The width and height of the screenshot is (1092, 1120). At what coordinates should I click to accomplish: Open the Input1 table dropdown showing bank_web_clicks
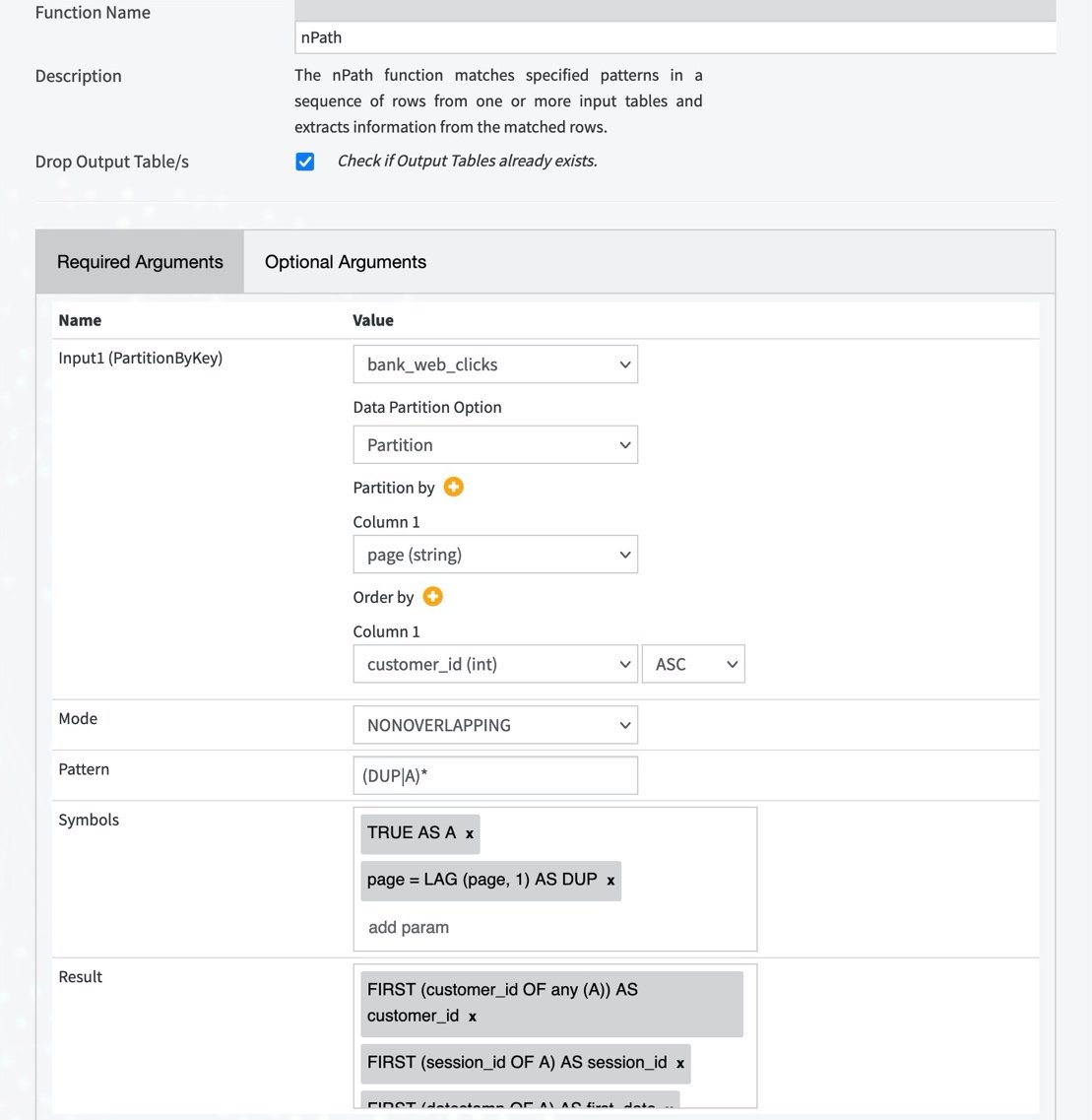495,364
